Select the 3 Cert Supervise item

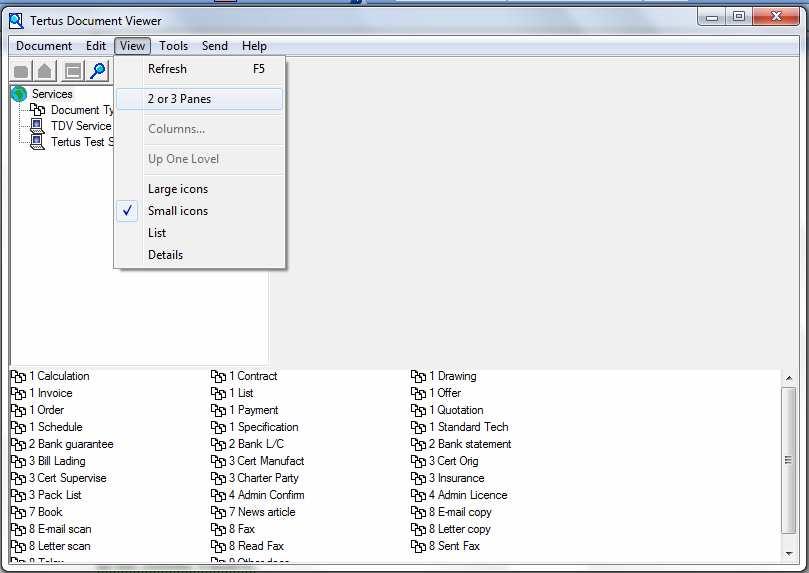tap(59, 478)
